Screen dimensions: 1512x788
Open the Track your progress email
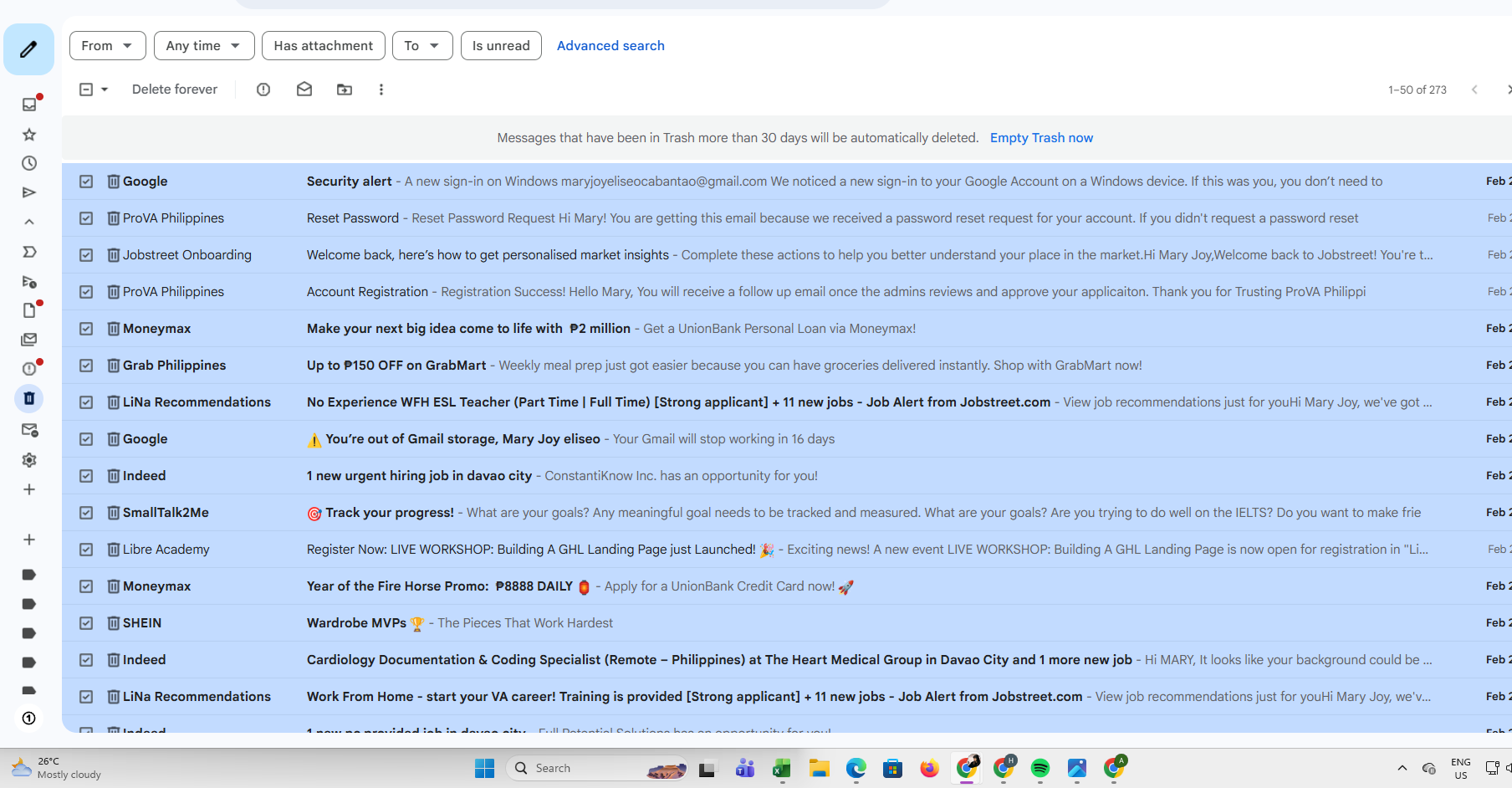point(787,513)
